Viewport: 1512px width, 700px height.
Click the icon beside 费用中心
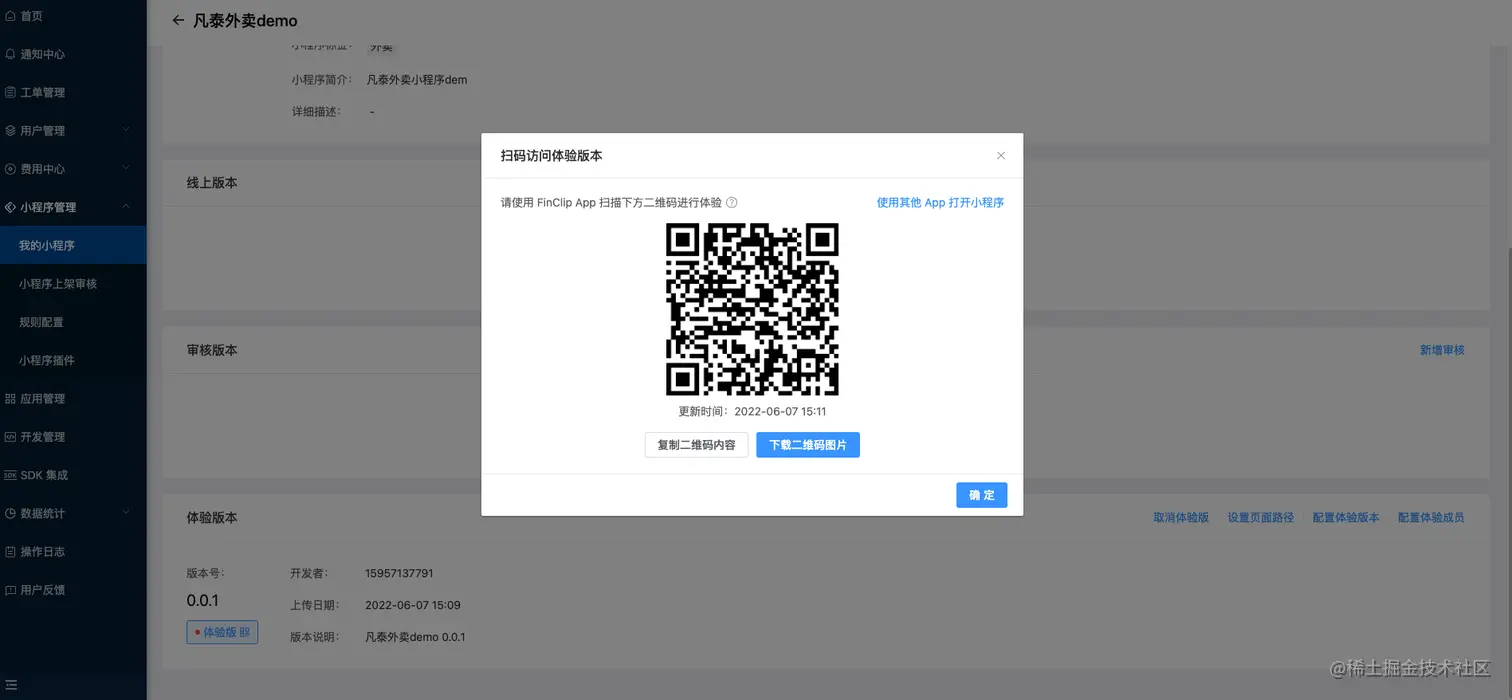10,169
